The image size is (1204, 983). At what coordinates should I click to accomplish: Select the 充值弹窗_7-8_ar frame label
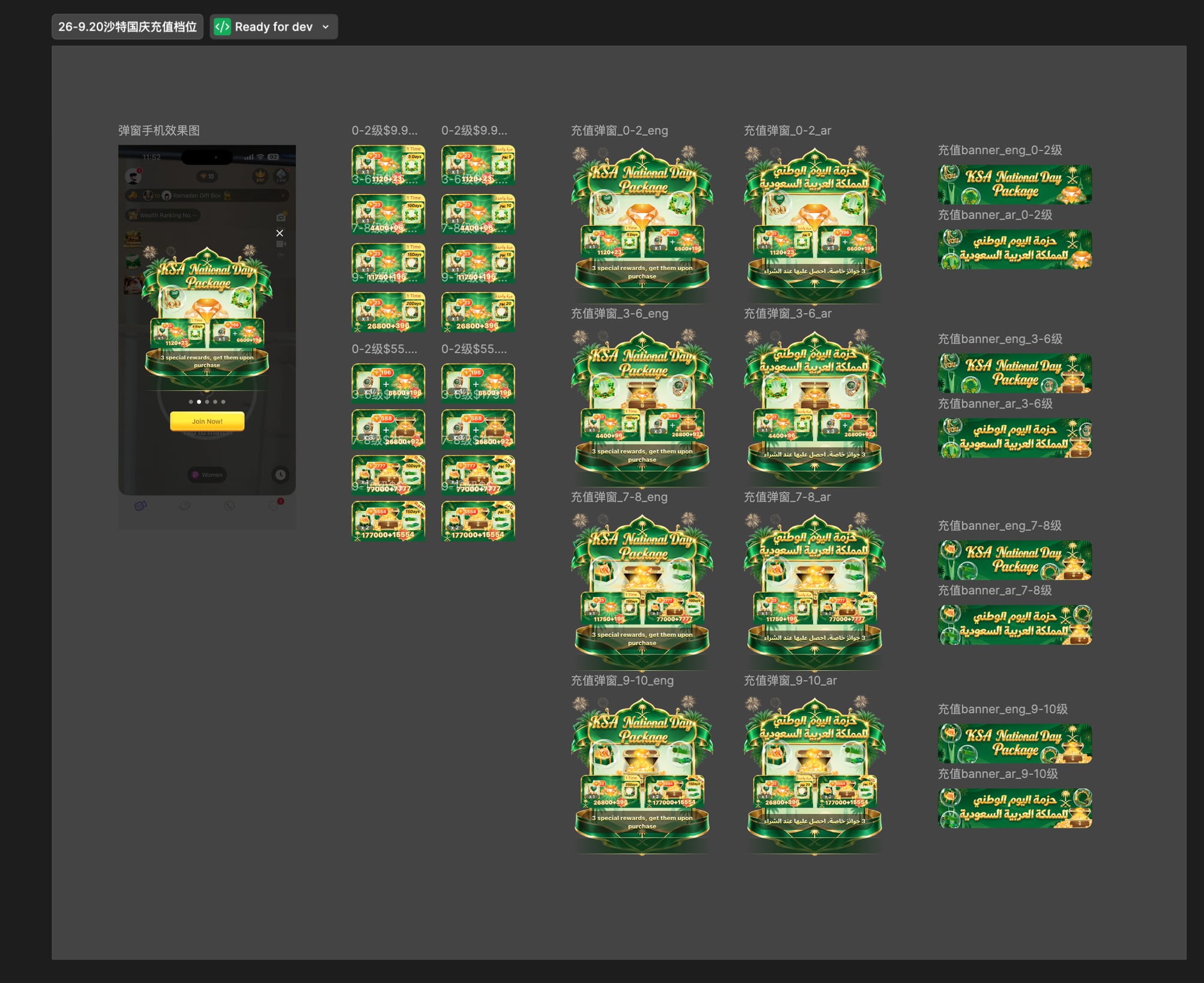787,497
